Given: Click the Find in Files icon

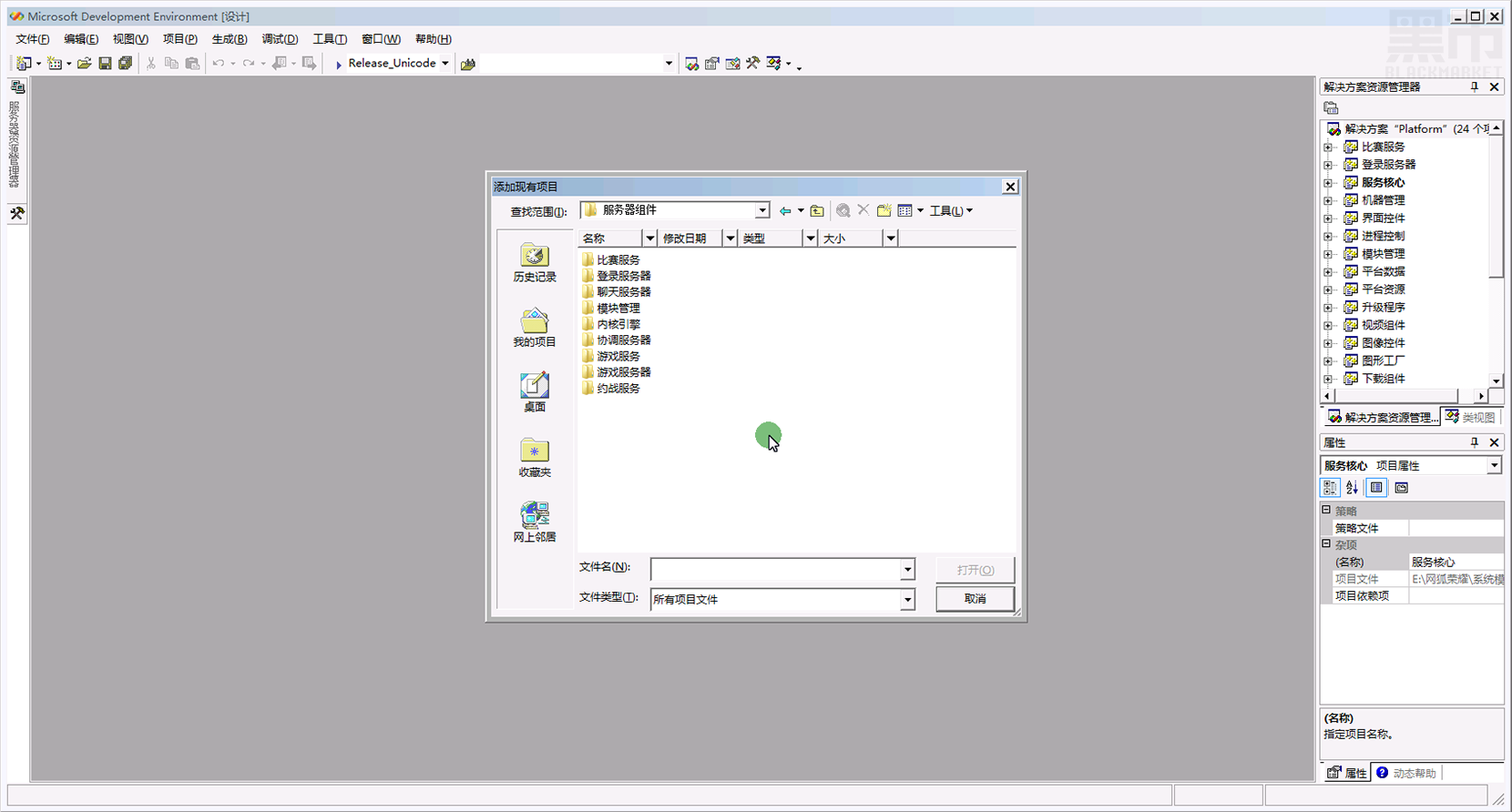Looking at the screenshot, I should pyautogui.click(x=468, y=64).
